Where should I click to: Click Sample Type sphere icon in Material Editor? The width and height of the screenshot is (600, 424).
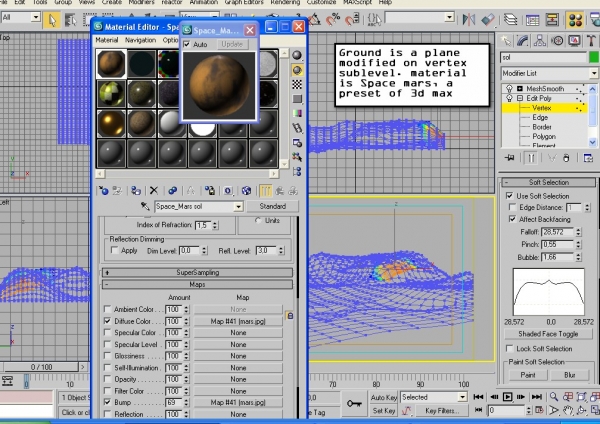point(297,55)
